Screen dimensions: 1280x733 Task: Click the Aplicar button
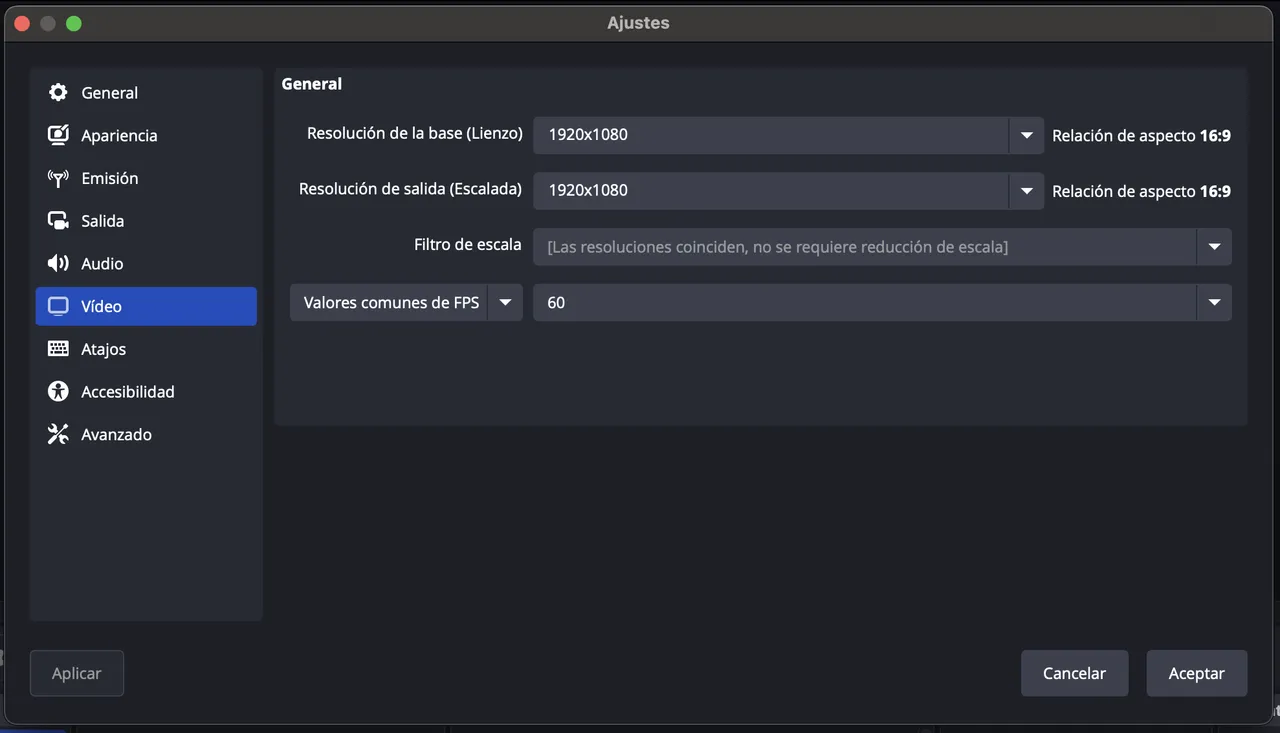tap(77, 673)
